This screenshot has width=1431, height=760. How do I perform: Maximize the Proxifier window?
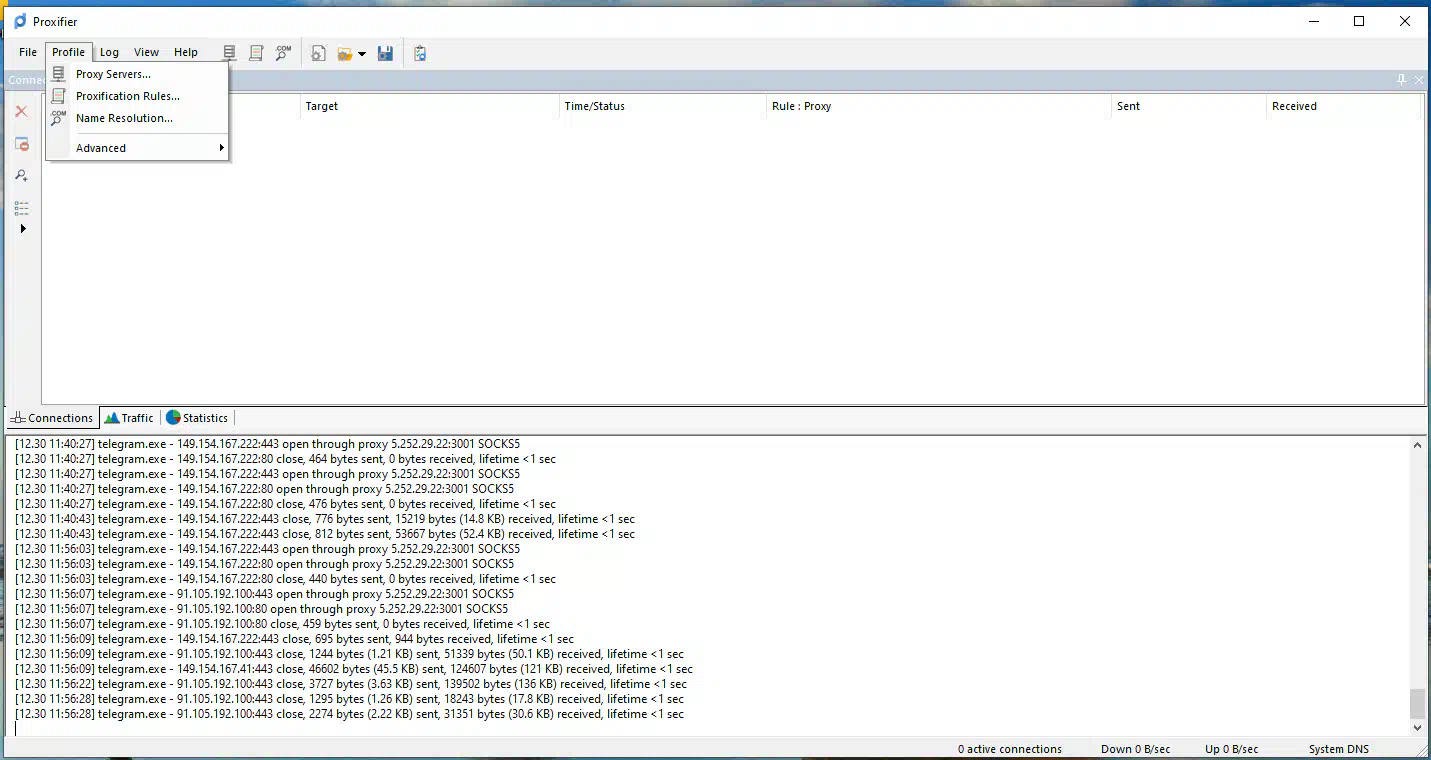(1359, 21)
